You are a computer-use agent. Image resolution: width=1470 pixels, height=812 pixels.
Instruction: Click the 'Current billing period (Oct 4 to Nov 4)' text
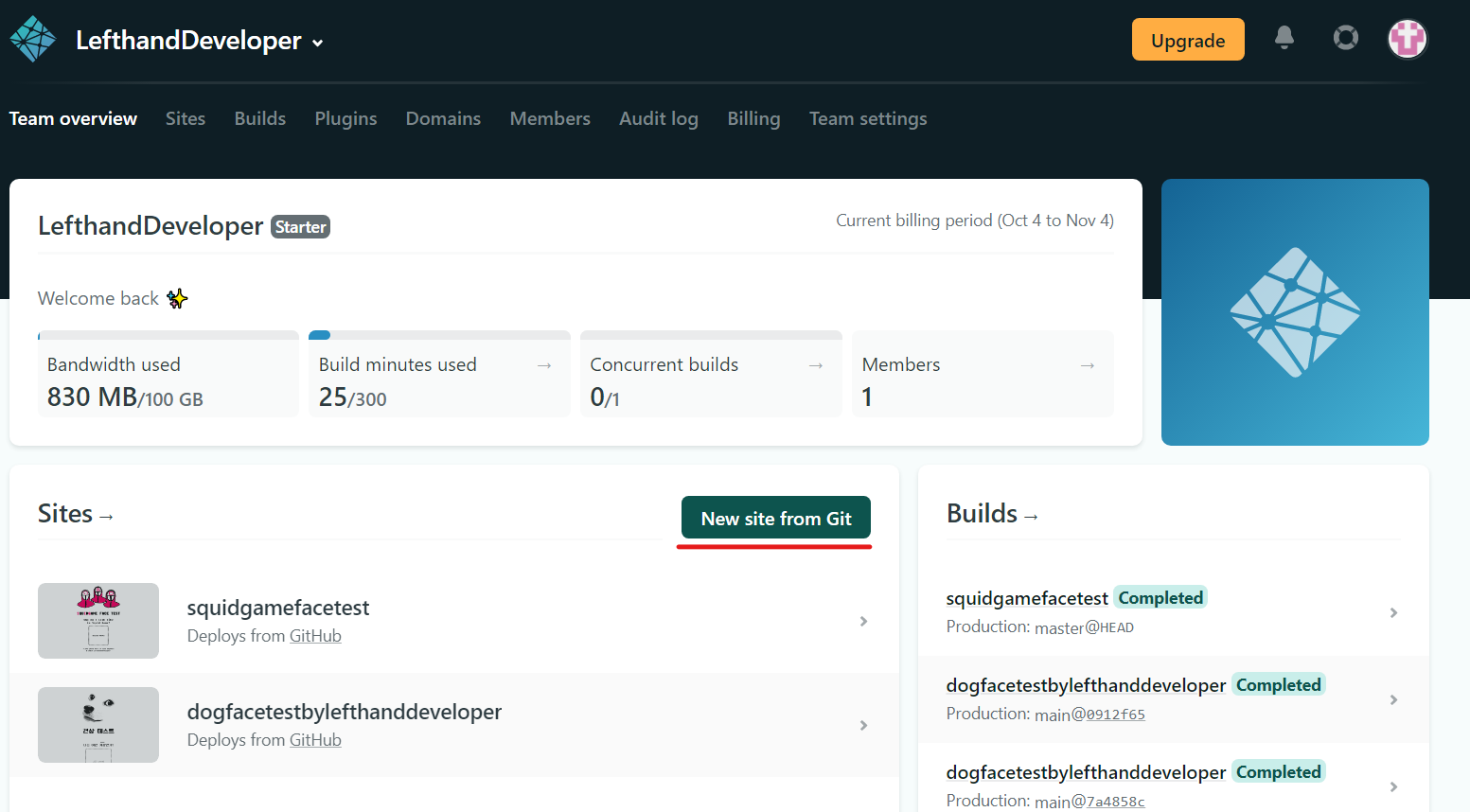975,221
